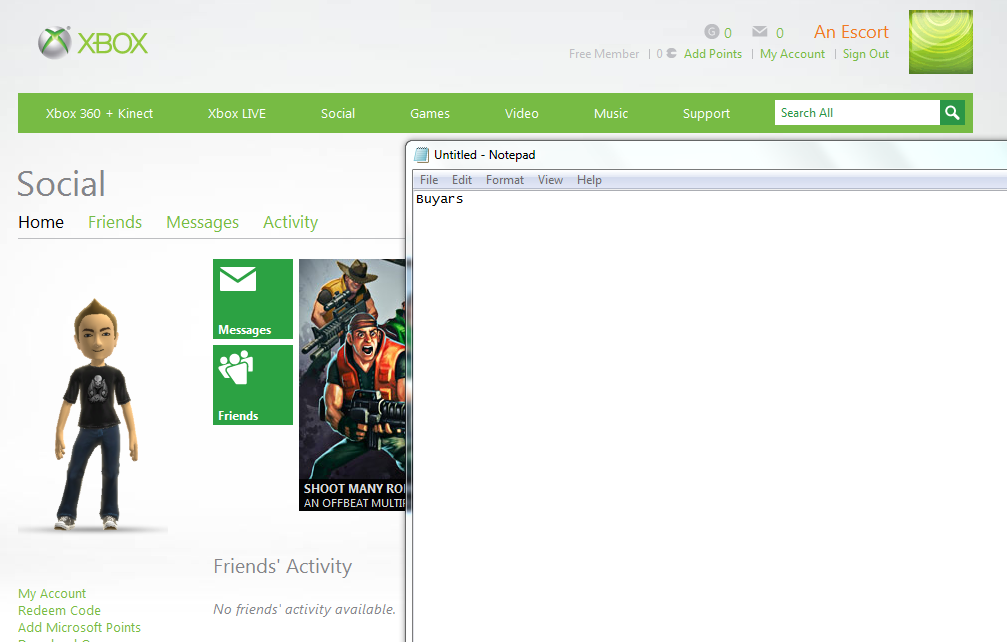
Task: Click the word Buyars in Notepad
Action: point(439,199)
